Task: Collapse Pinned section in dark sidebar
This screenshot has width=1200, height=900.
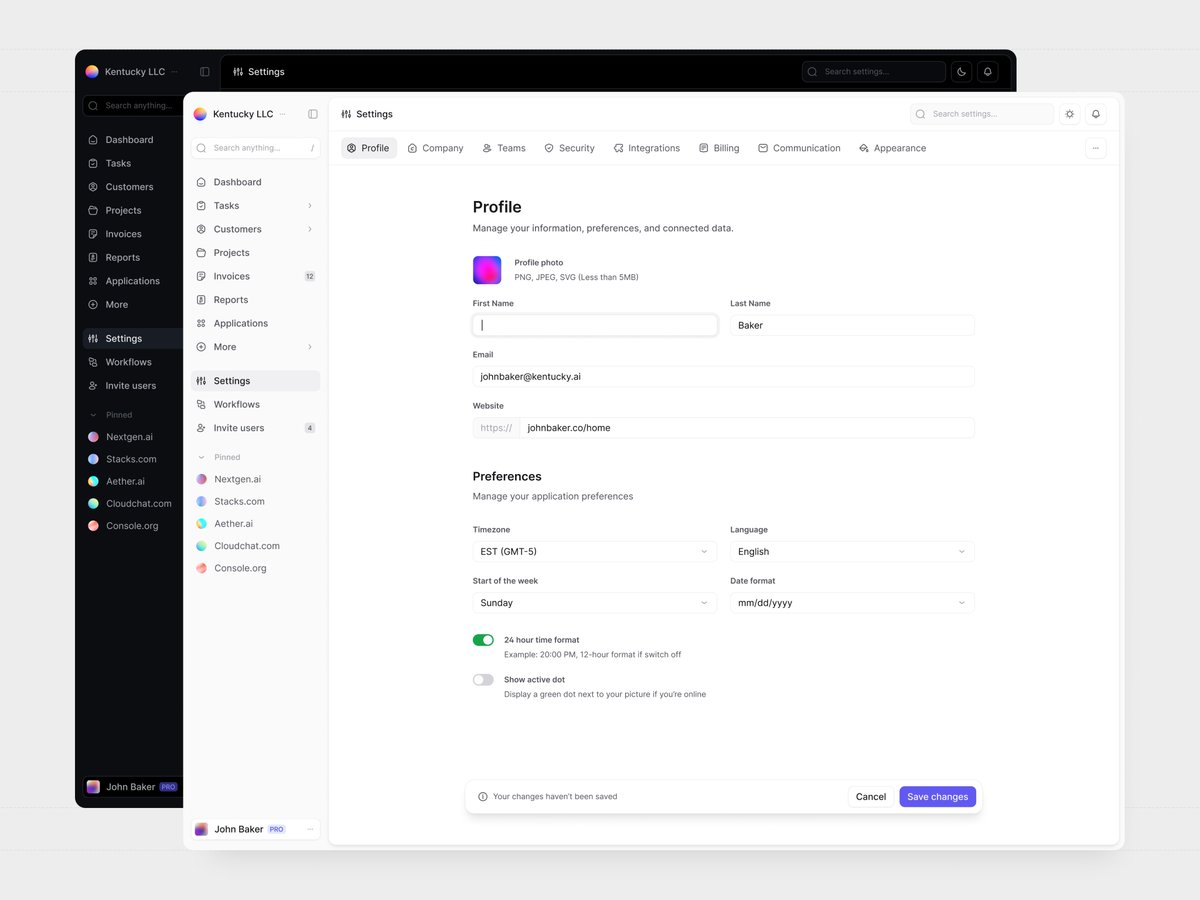Action: click(94, 415)
